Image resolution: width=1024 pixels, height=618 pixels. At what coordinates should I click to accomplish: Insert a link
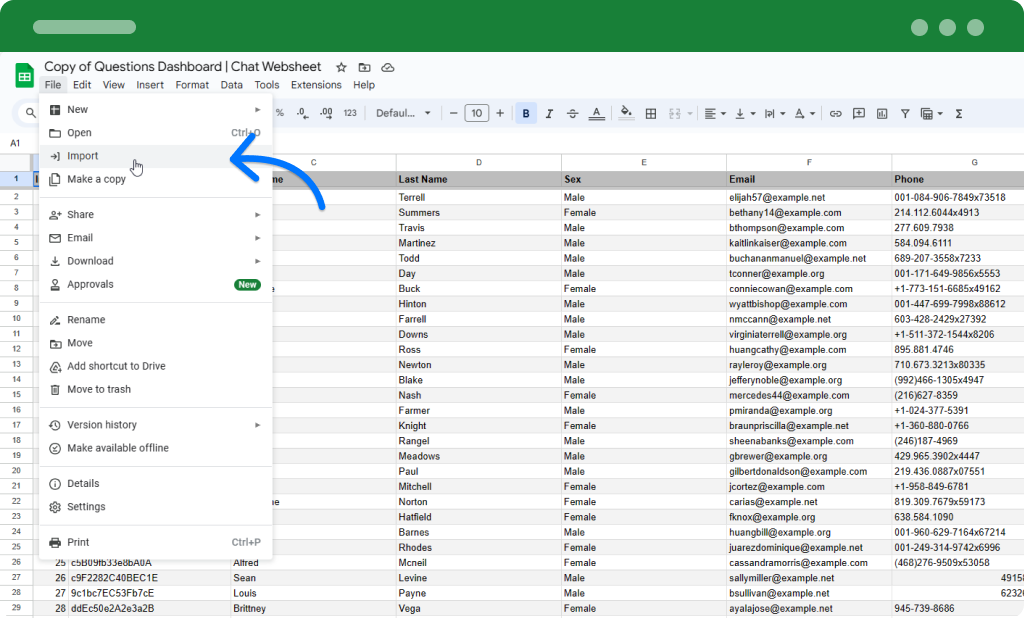pyautogui.click(x=834, y=113)
